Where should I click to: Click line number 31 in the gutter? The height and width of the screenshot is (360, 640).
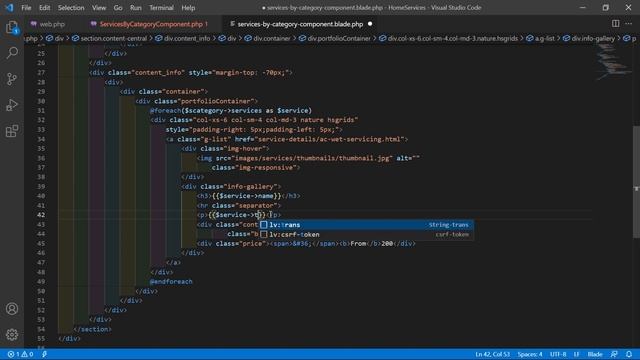coord(41,110)
